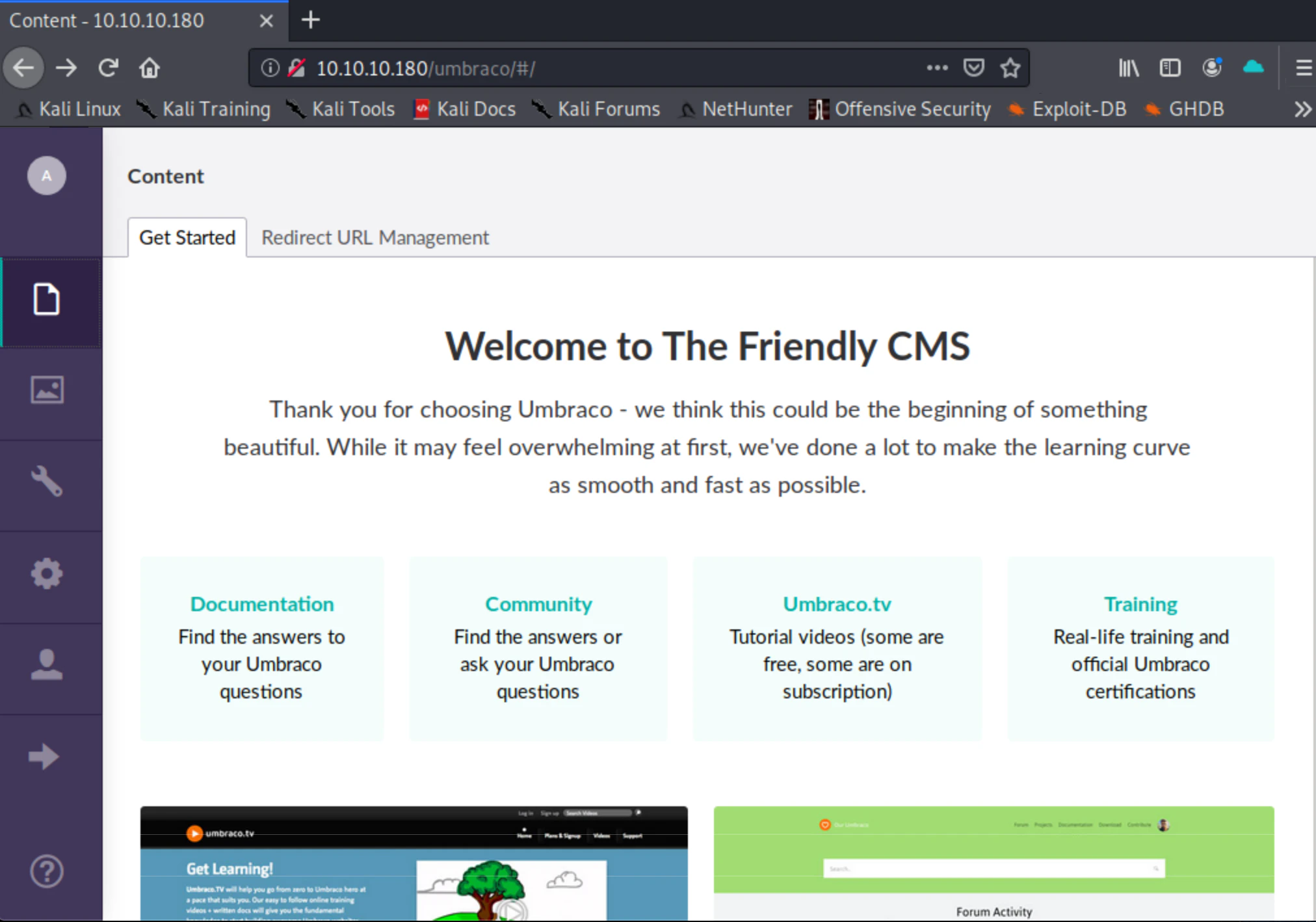Open the Umbraco.tv link
1316x922 pixels.
(x=837, y=604)
